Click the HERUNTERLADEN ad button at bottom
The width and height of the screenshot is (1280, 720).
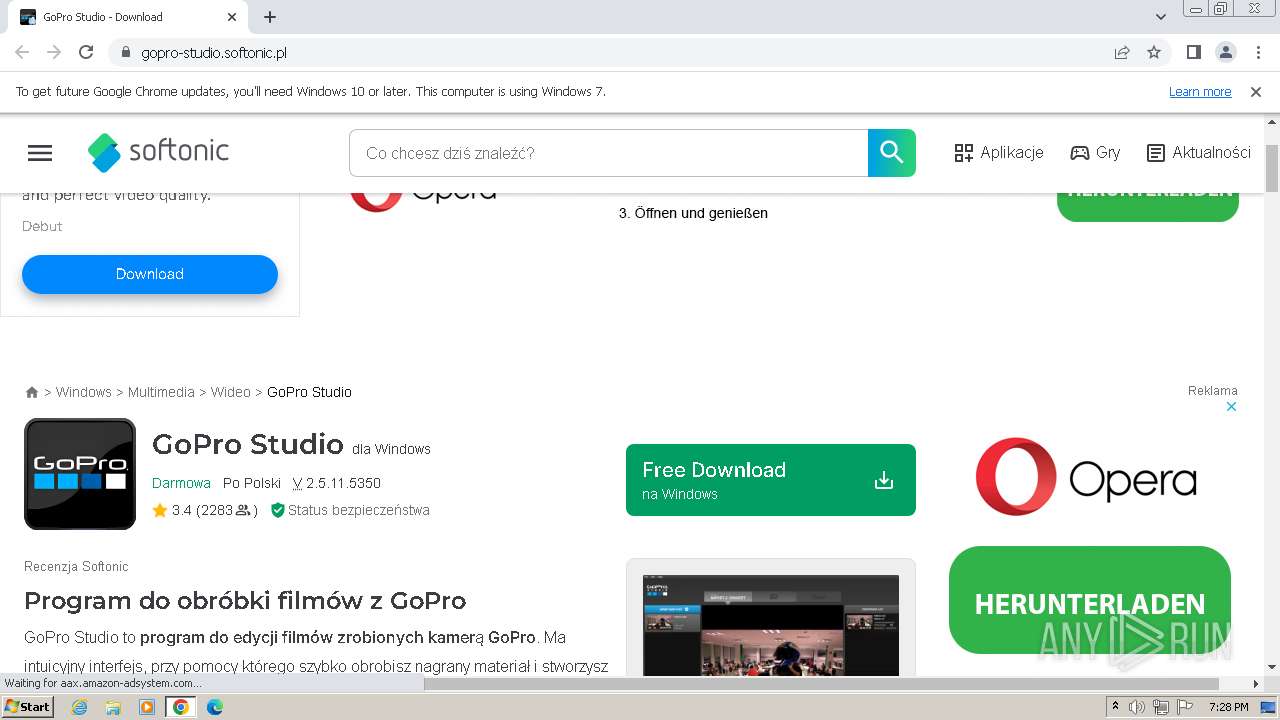pos(1090,600)
